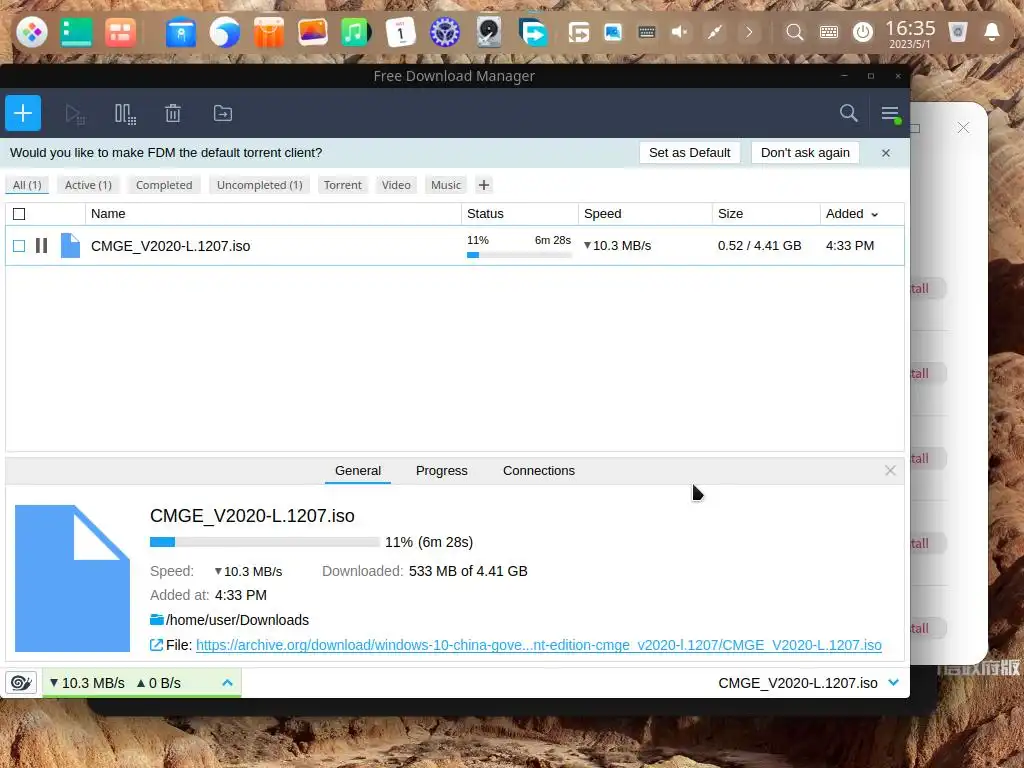The height and width of the screenshot is (768, 1024).
Task: Click the large blue file thumbnail in details
Action: click(72, 578)
